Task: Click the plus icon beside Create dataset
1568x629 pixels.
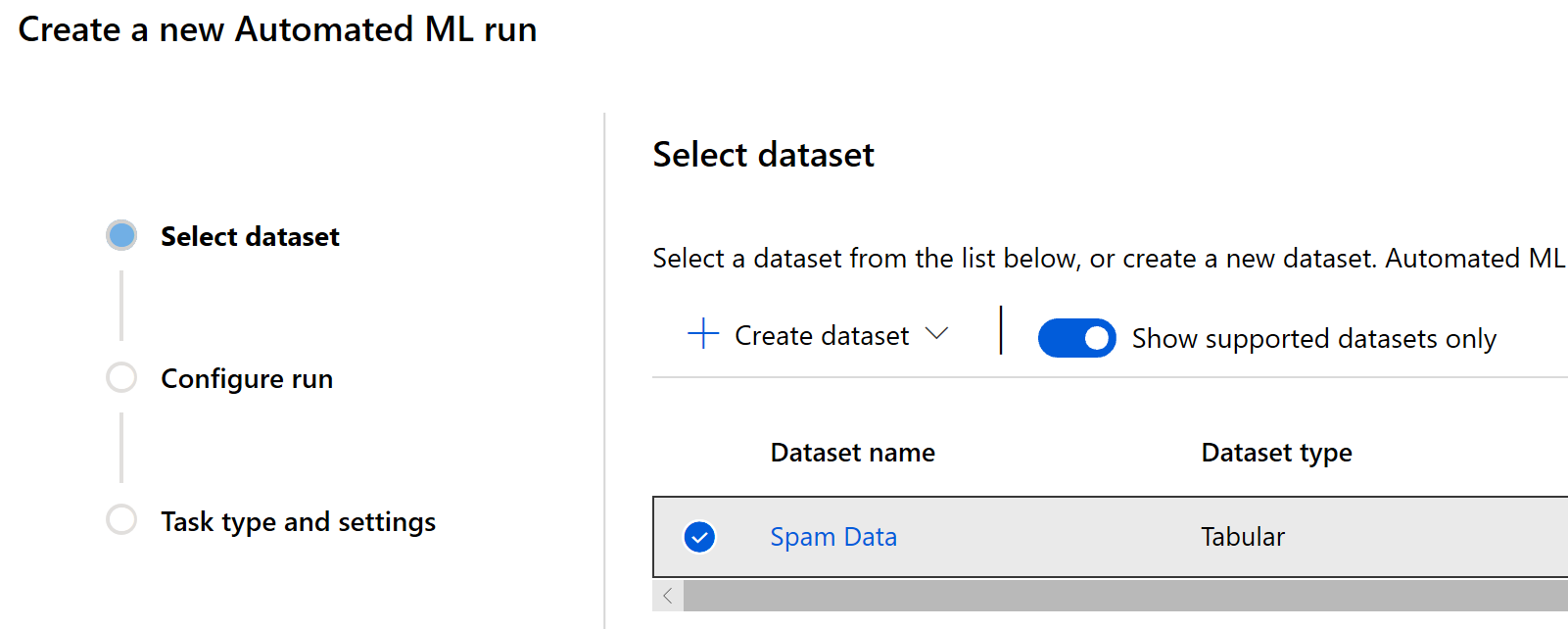Action: (703, 334)
